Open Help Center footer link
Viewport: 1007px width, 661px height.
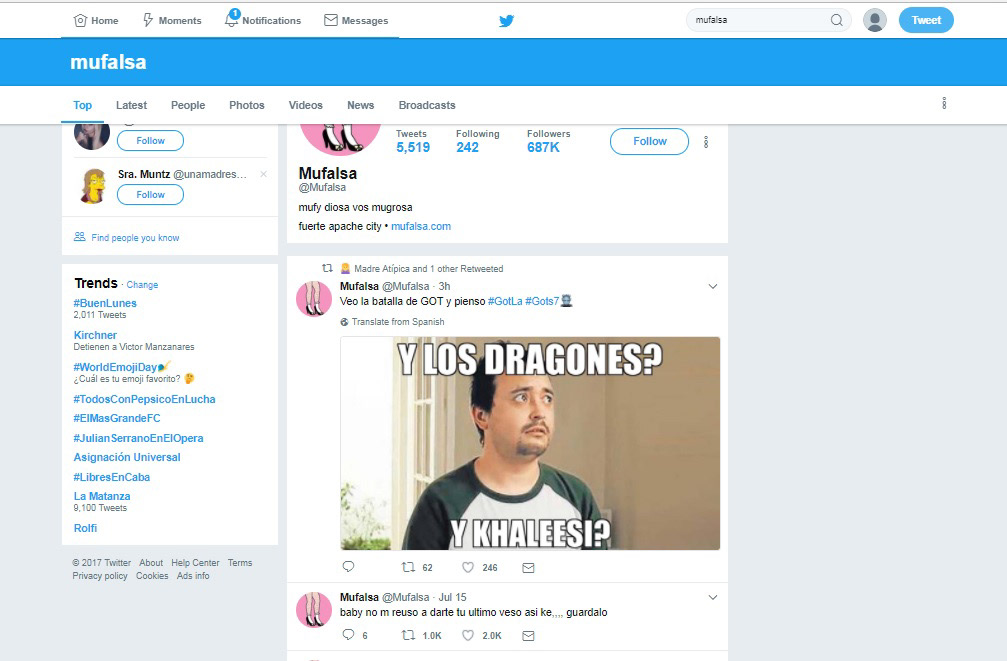[x=195, y=563]
